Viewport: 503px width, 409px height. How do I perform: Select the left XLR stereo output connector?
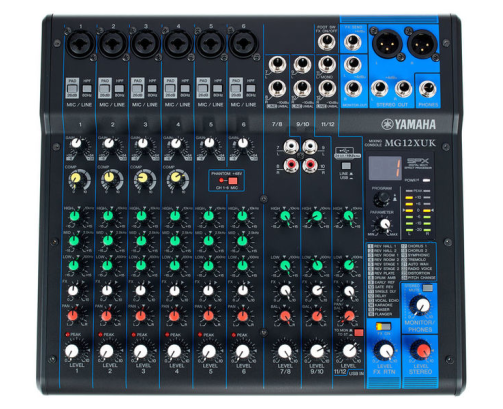point(387,44)
